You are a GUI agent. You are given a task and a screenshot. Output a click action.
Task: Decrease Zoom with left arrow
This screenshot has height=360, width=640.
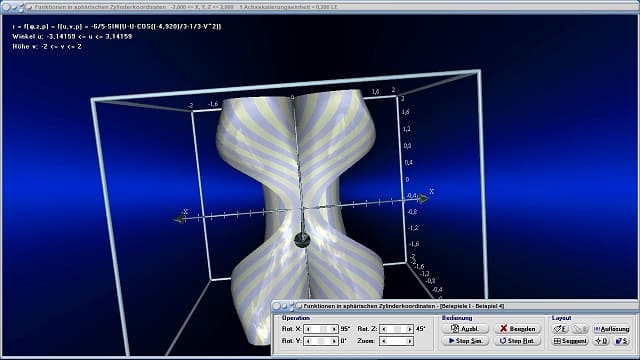coord(384,341)
